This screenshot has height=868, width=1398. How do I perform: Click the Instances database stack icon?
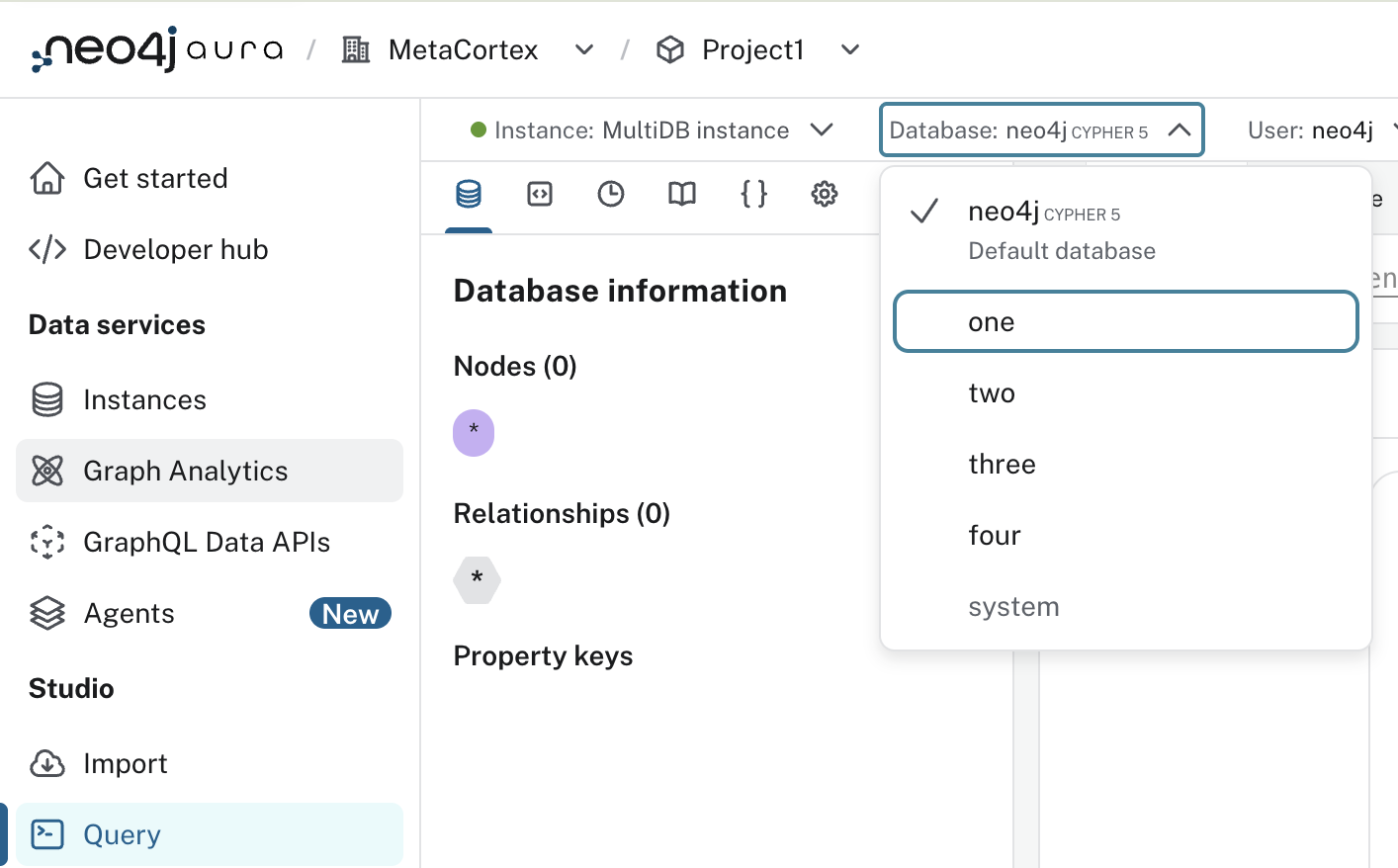pyautogui.click(x=47, y=399)
